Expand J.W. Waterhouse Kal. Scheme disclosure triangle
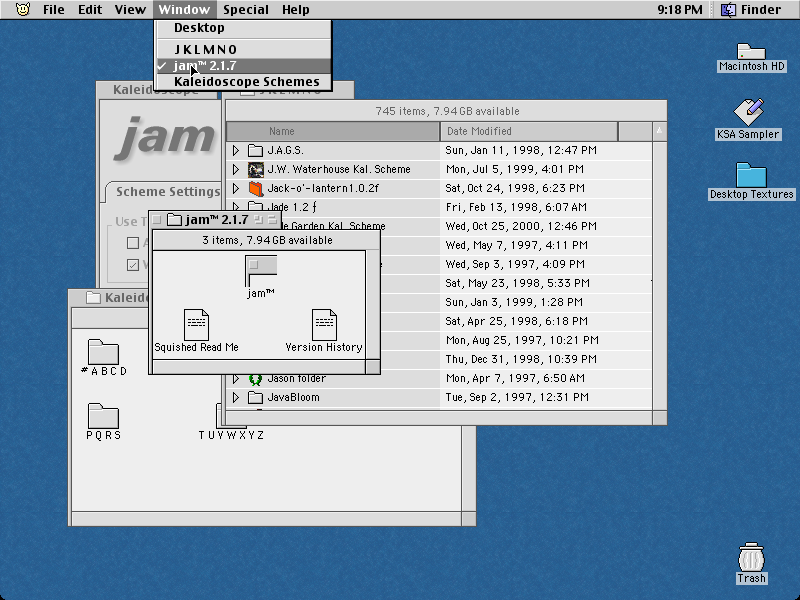 click(x=236, y=169)
